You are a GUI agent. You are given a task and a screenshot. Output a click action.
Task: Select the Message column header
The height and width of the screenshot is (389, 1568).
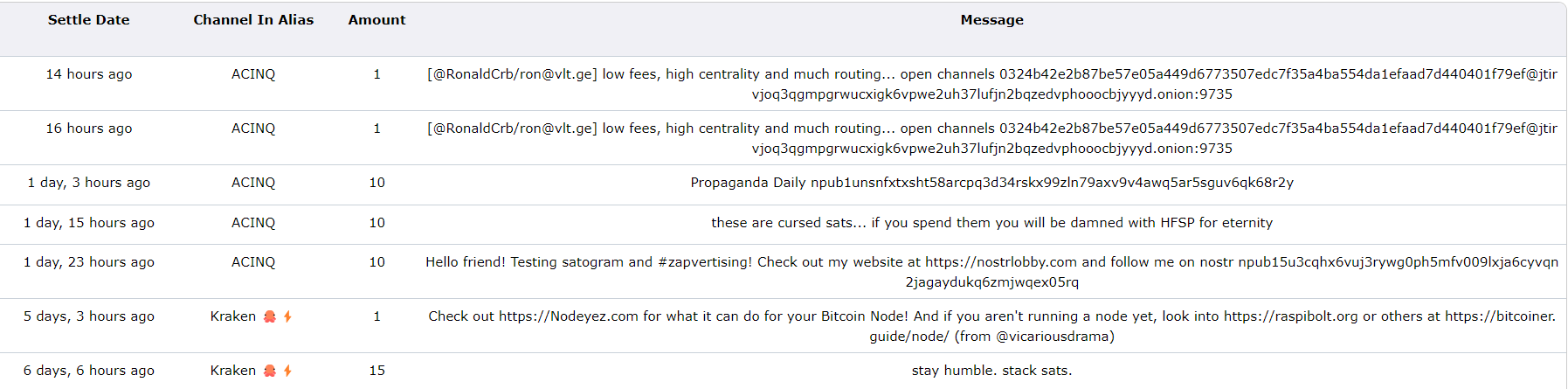[x=992, y=20]
